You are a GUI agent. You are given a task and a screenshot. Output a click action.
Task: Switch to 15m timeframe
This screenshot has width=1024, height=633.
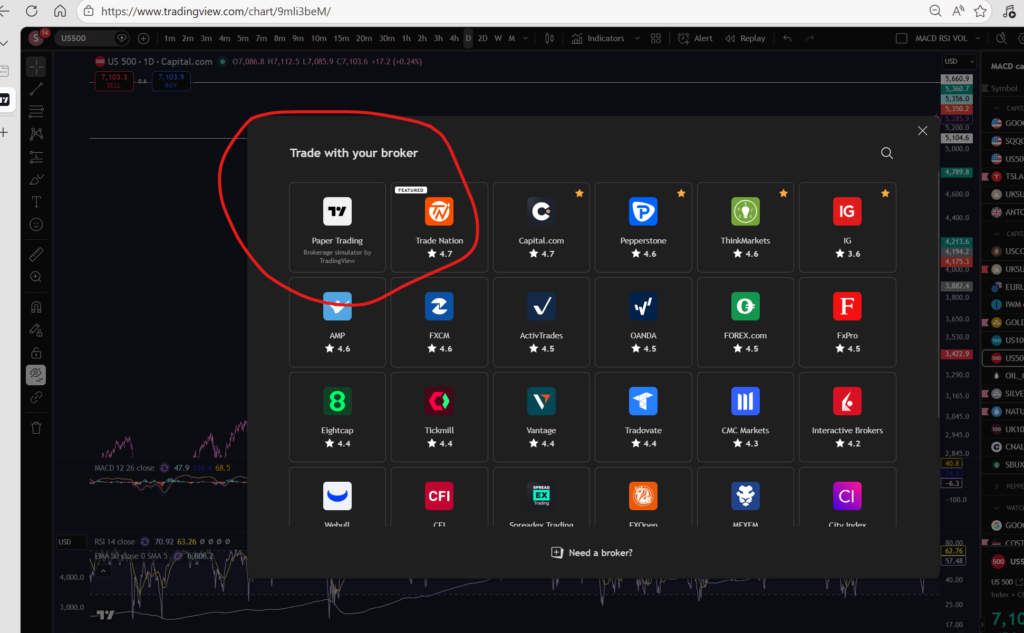(341, 39)
